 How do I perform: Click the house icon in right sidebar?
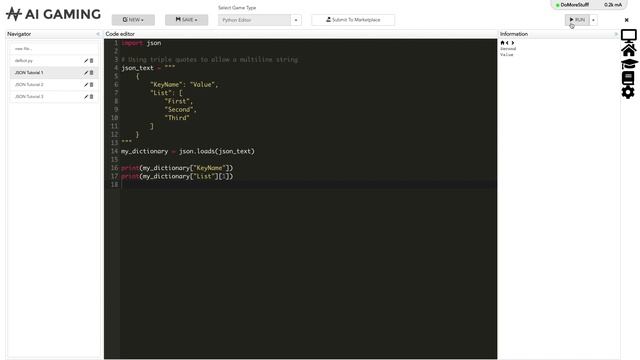tap(629, 50)
